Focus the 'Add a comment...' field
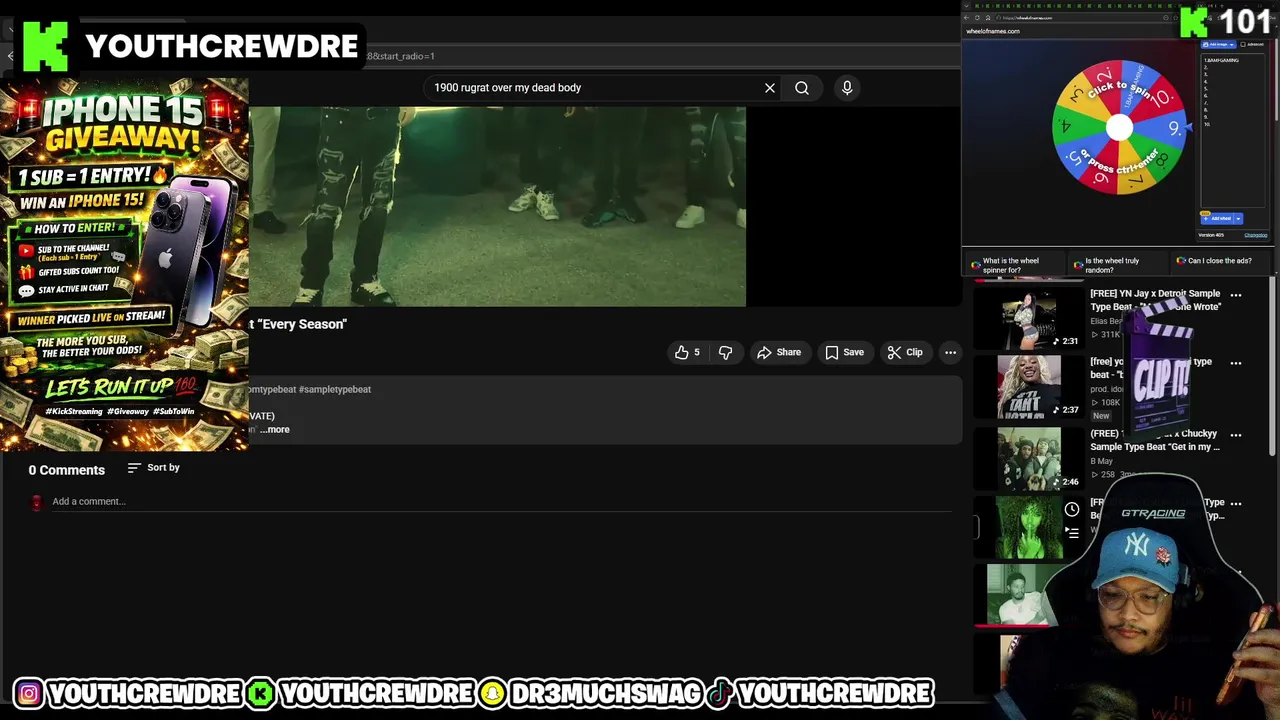1280x720 pixels. coord(500,502)
